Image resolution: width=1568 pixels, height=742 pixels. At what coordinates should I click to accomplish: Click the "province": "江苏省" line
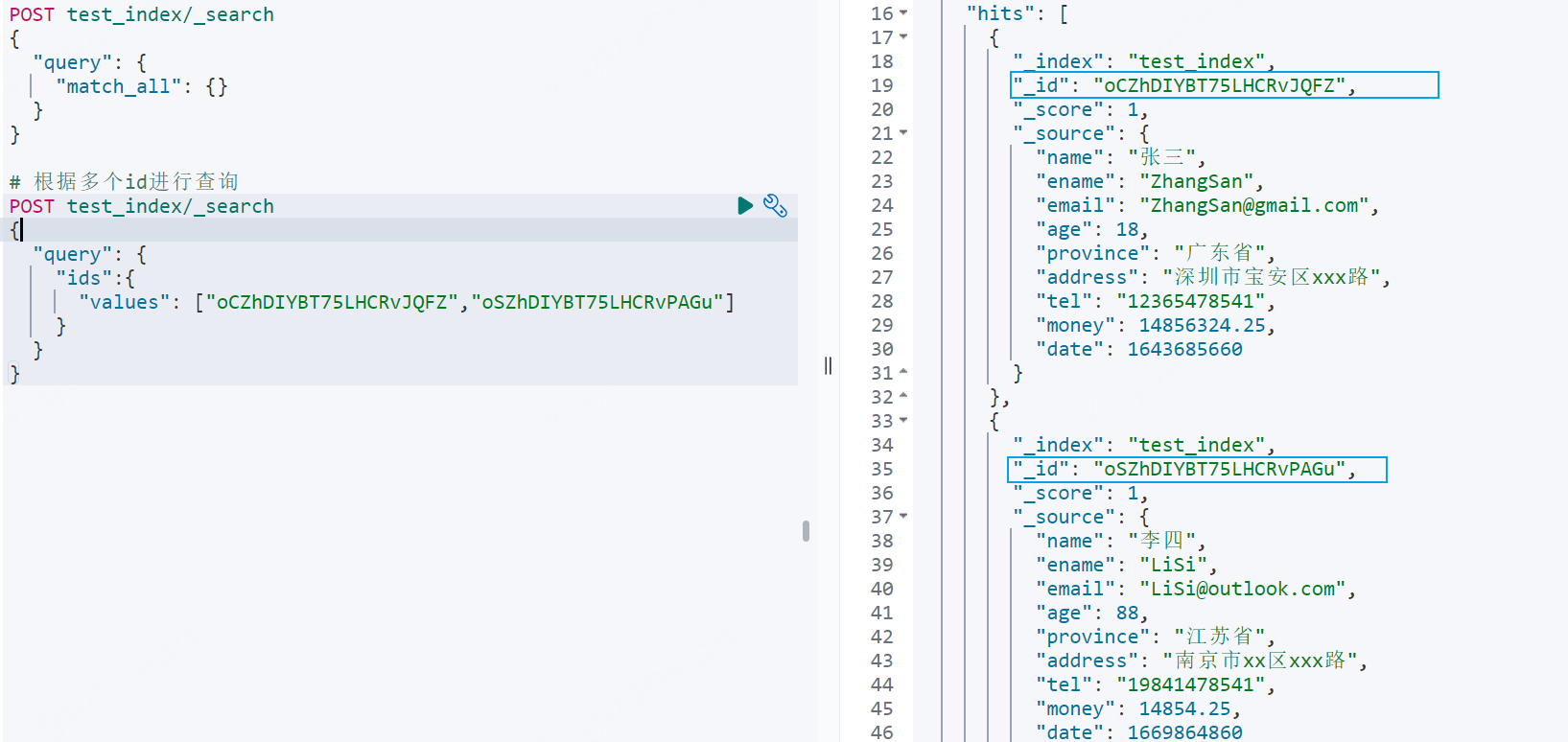(x=1156, y=637)
